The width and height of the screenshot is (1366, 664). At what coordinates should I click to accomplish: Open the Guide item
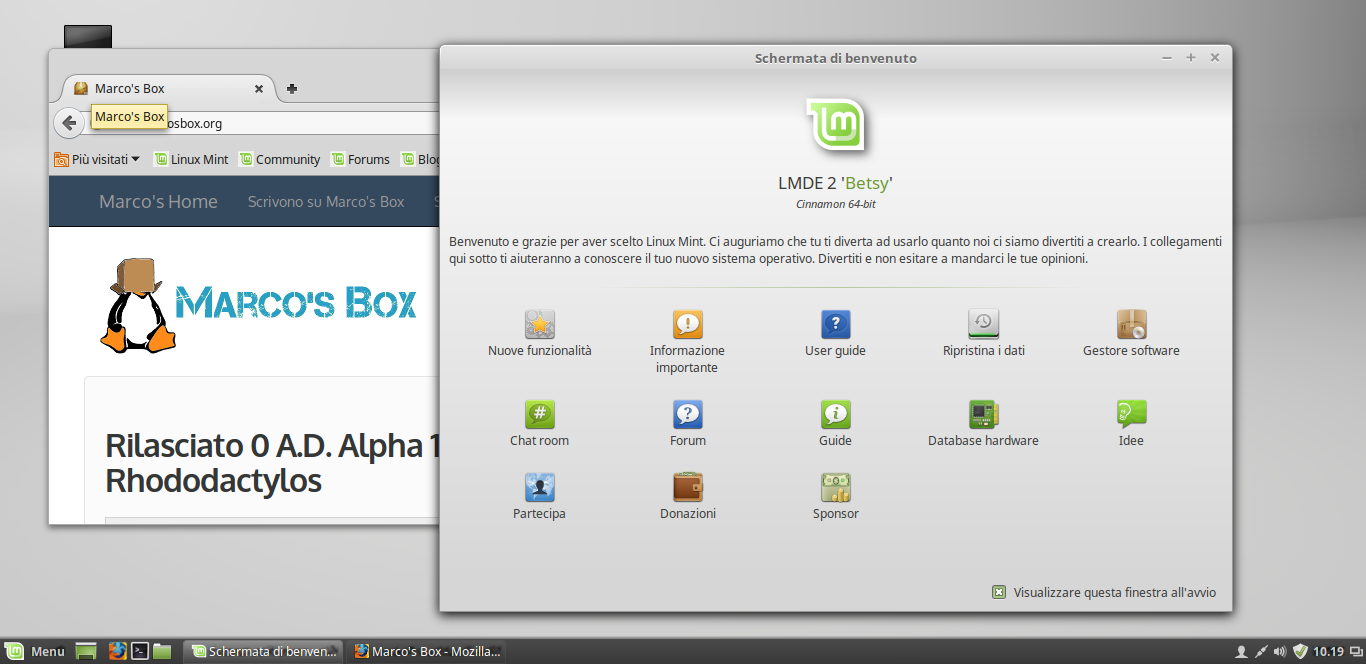click(835, 424)
